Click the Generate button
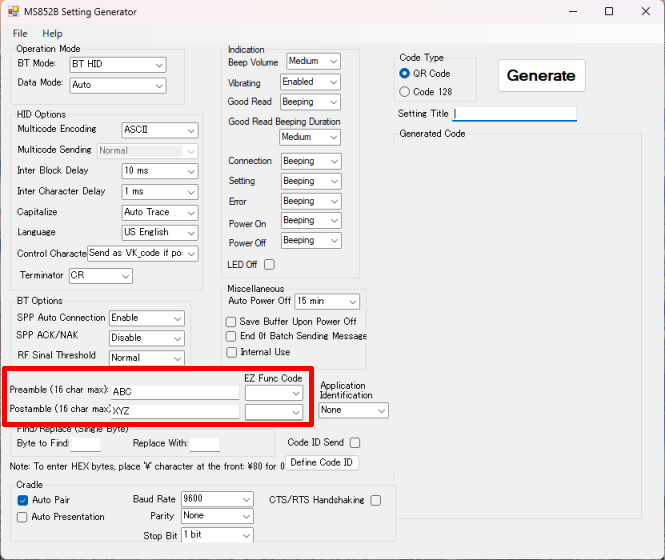This screenshot has width=665, height=560. 541,75
